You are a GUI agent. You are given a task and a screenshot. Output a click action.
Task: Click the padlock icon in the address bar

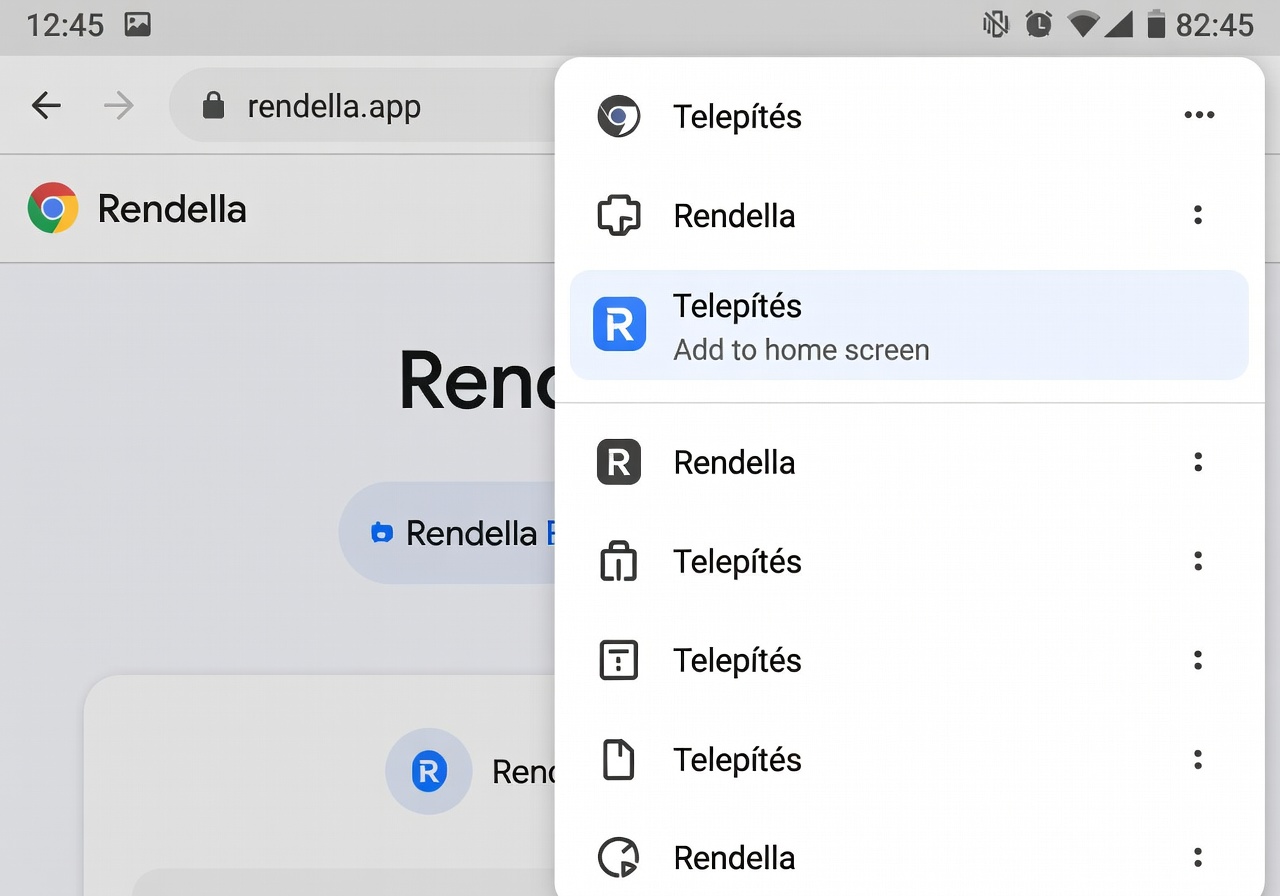point(213,105)
